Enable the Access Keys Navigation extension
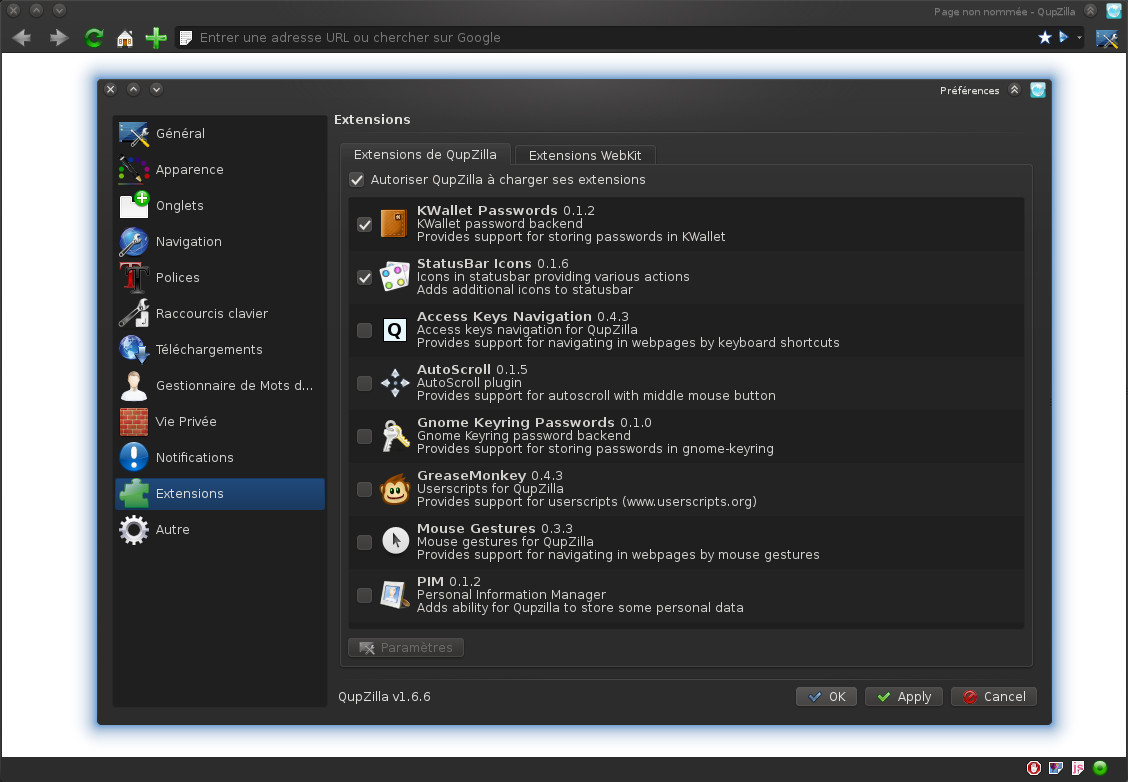Image resolution: width=1128 pixels, height=782 pixels. (365, 330)
